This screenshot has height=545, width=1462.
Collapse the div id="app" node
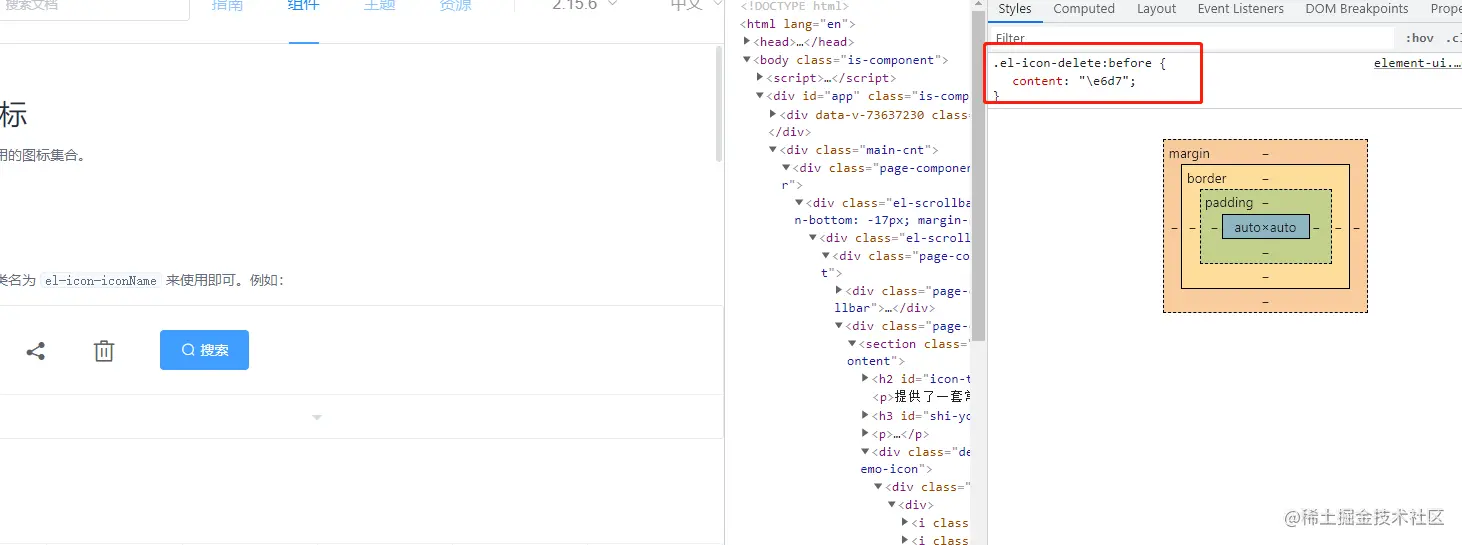760,96
